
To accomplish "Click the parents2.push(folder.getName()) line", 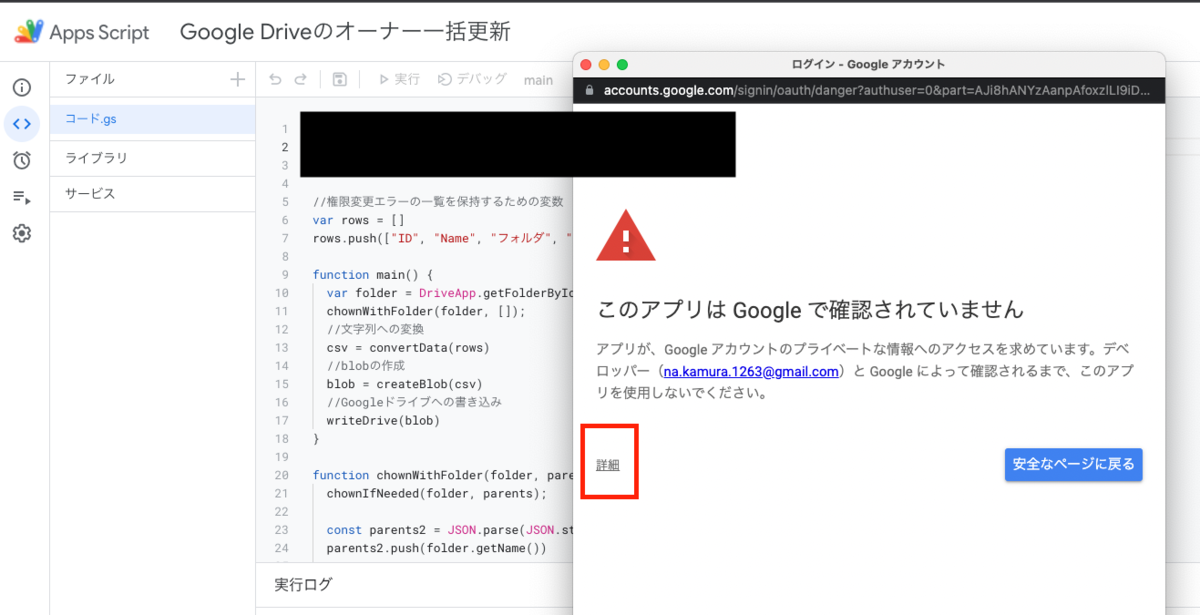I will (437, 548).
